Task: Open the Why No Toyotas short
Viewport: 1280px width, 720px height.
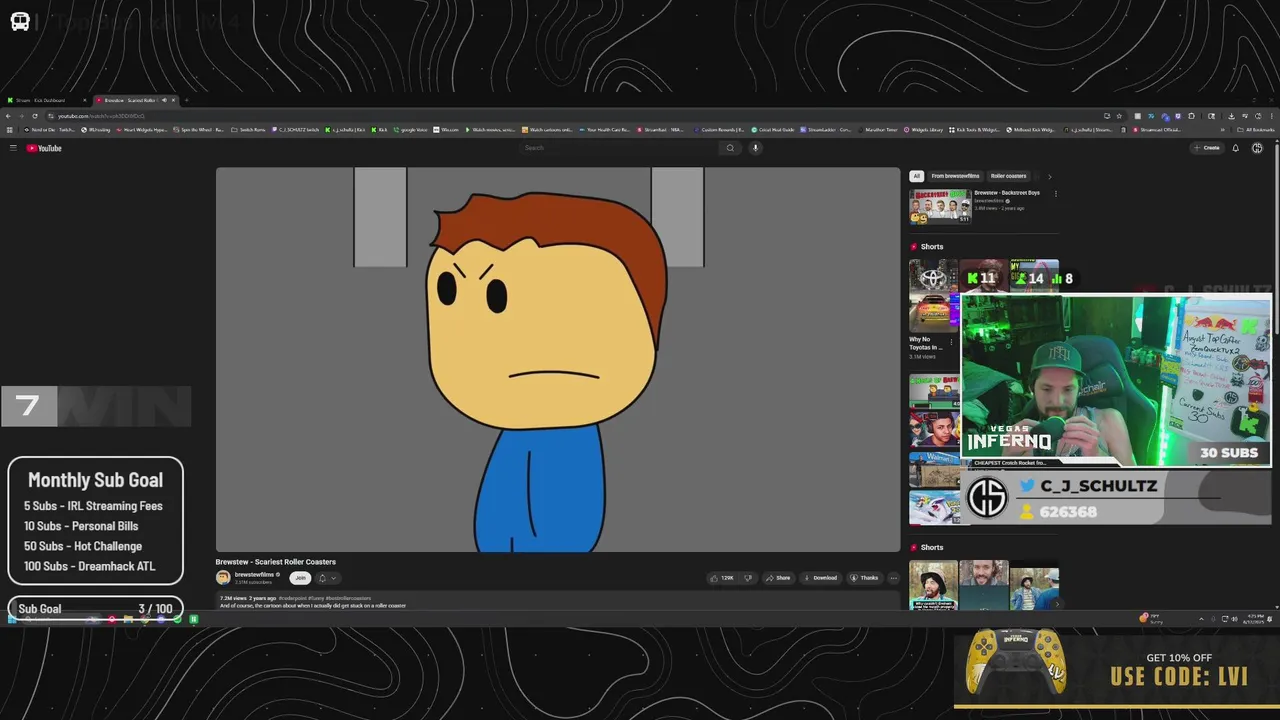Action: 934,295
